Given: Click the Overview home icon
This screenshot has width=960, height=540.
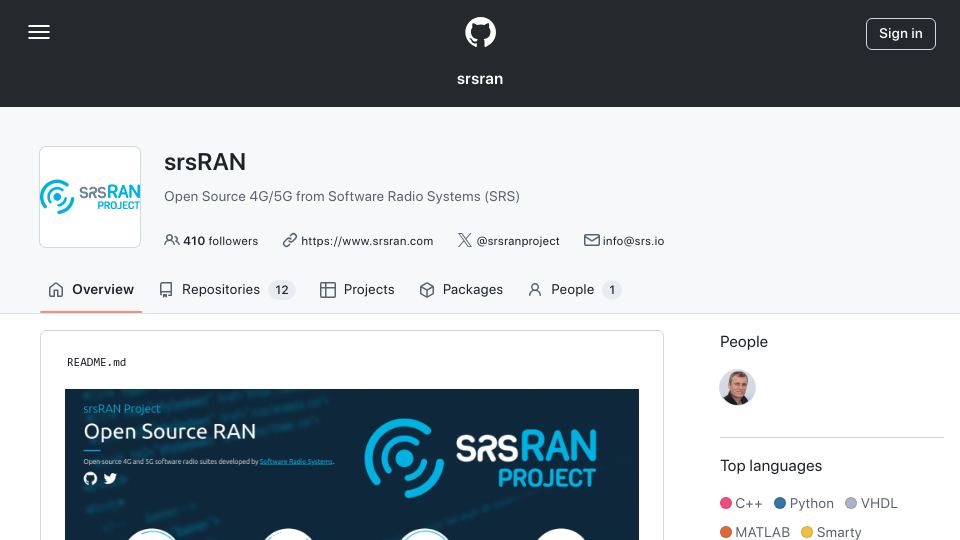Looking at the screenshot, I should [x=56, y=290].
